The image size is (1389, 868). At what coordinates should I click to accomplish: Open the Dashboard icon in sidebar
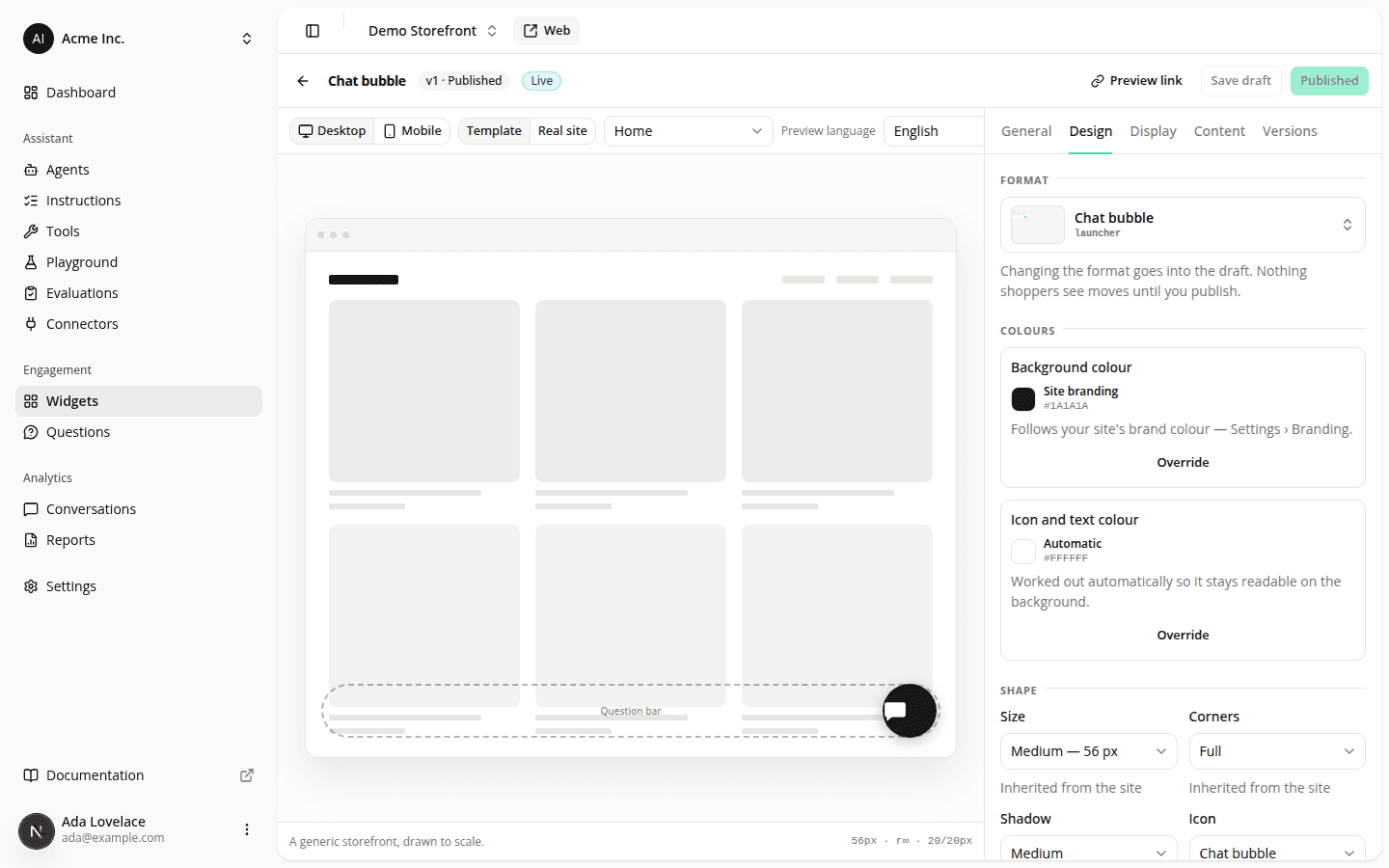point(31,93)
